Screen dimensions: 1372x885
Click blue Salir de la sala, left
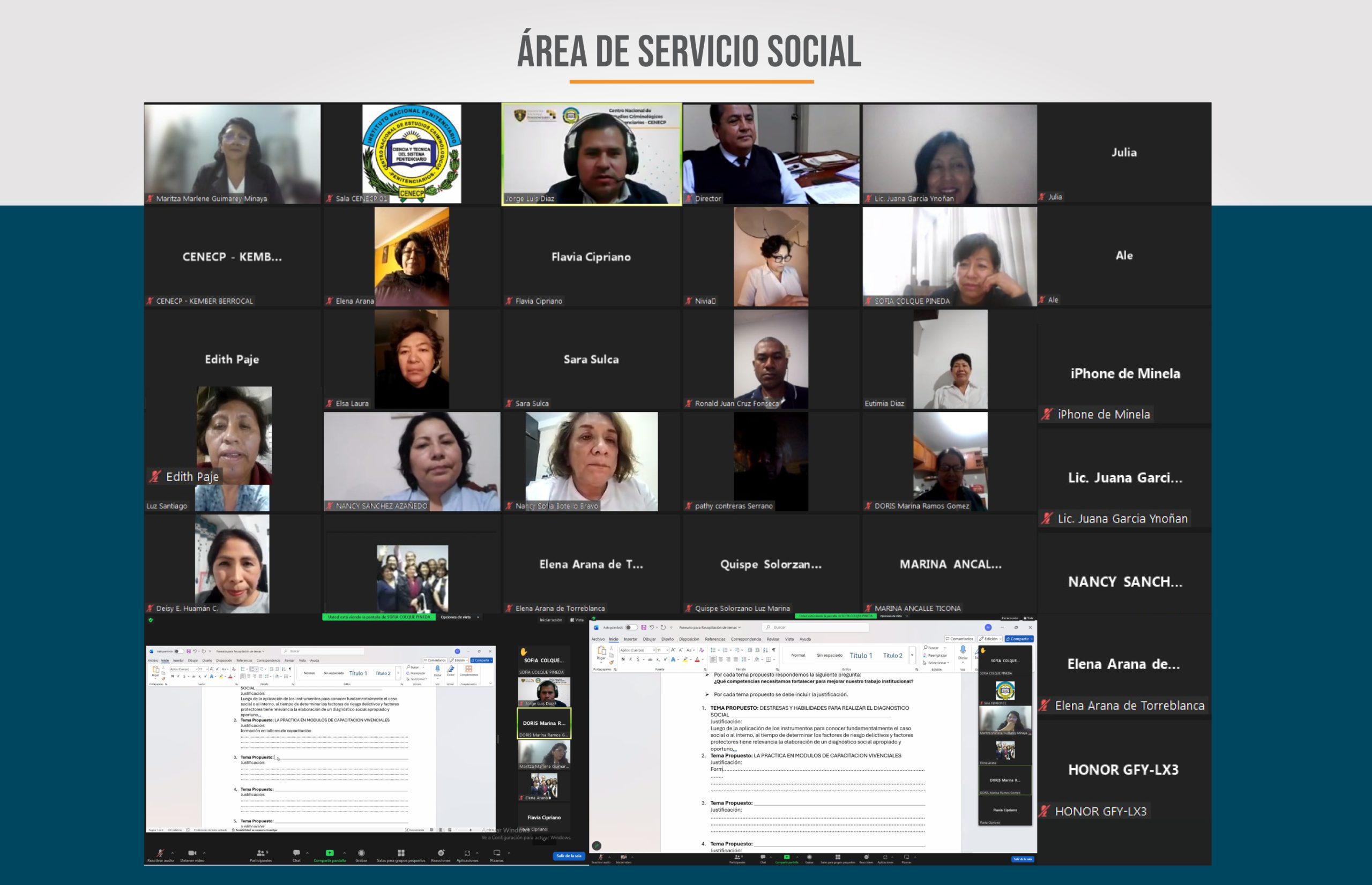tap(569, 856)
